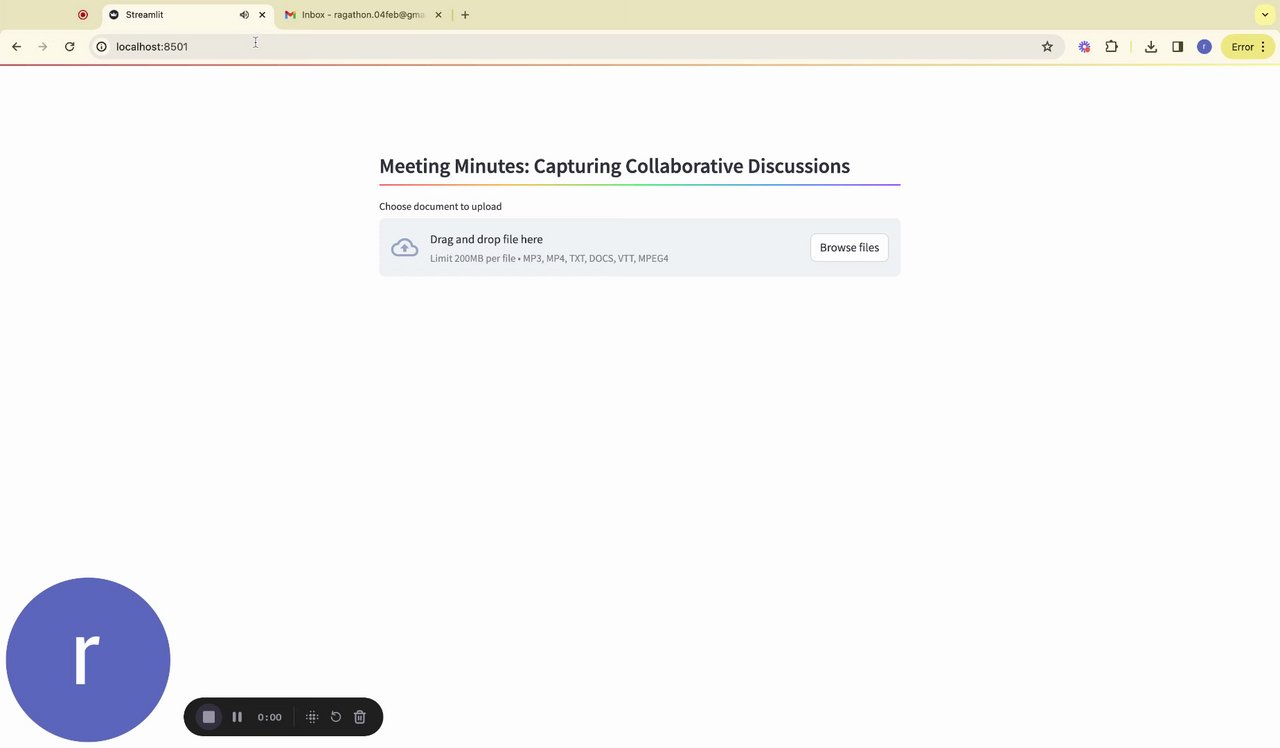Open the Chrome profile avatar
Image resolution: width=1280 pixels, height=748 pixels.
click(x=1204, y=47)
